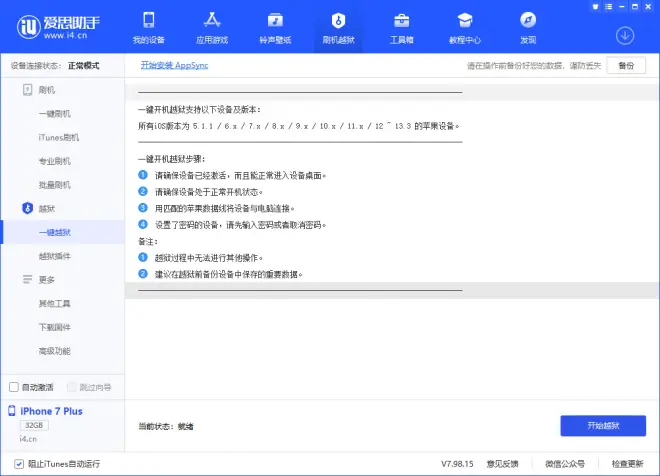
Task: Open 发现 discover section
Action: coord(528,29)
